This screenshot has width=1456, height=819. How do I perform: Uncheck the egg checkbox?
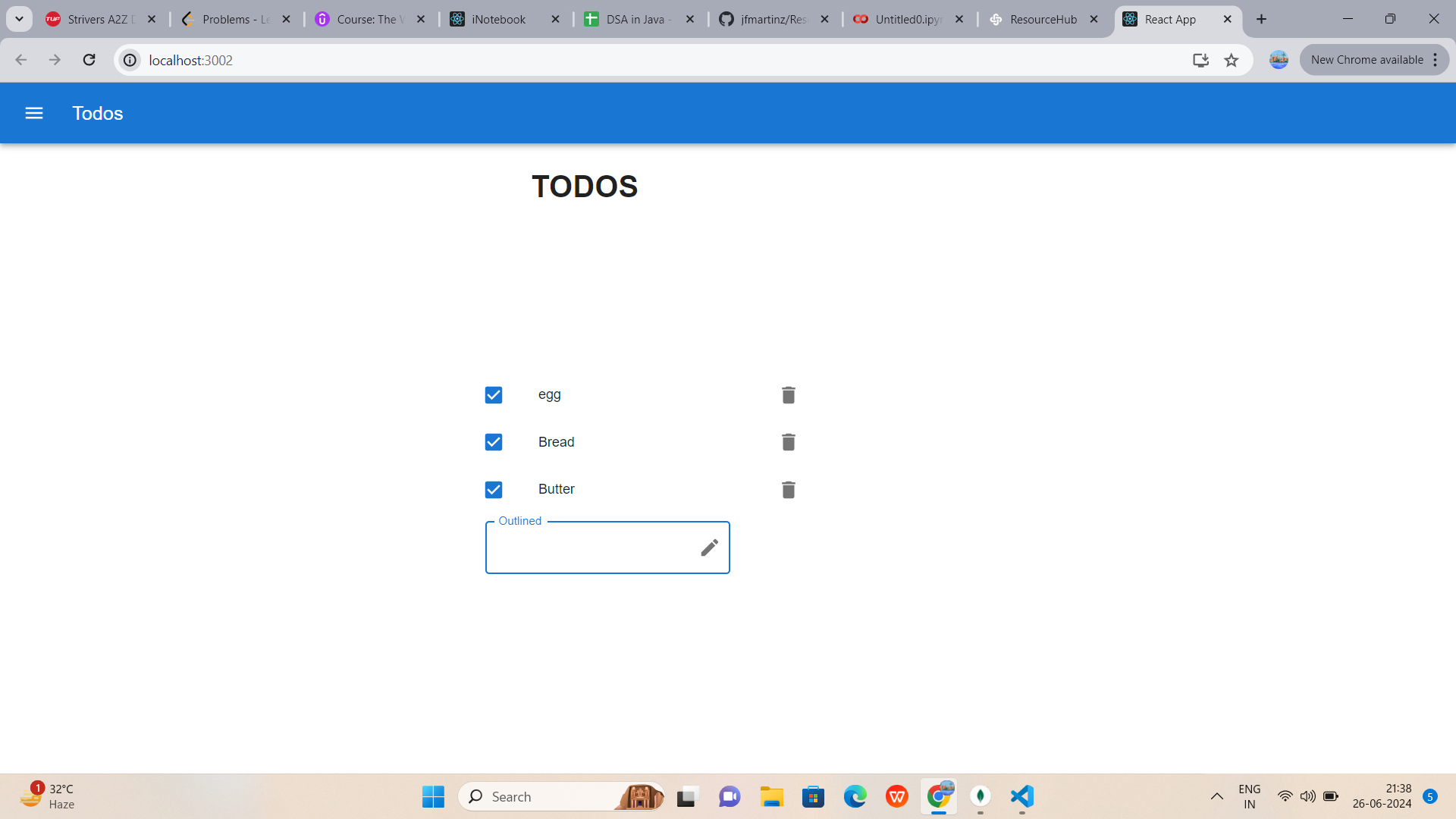pyautogui.click(x=494, y=395)
